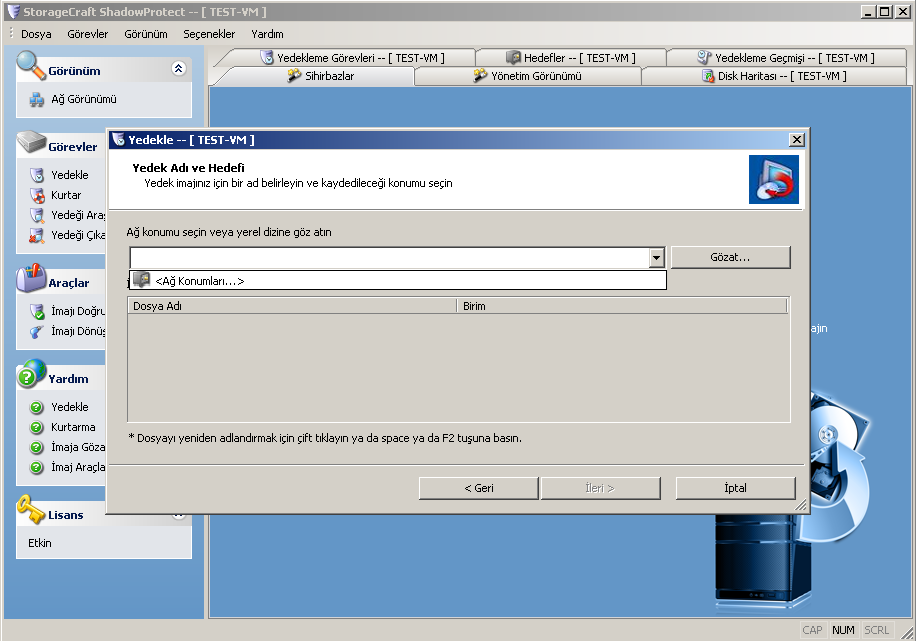Click into the destination path input field
Viewport: 916px width, 641px height.
click(389, 258)
